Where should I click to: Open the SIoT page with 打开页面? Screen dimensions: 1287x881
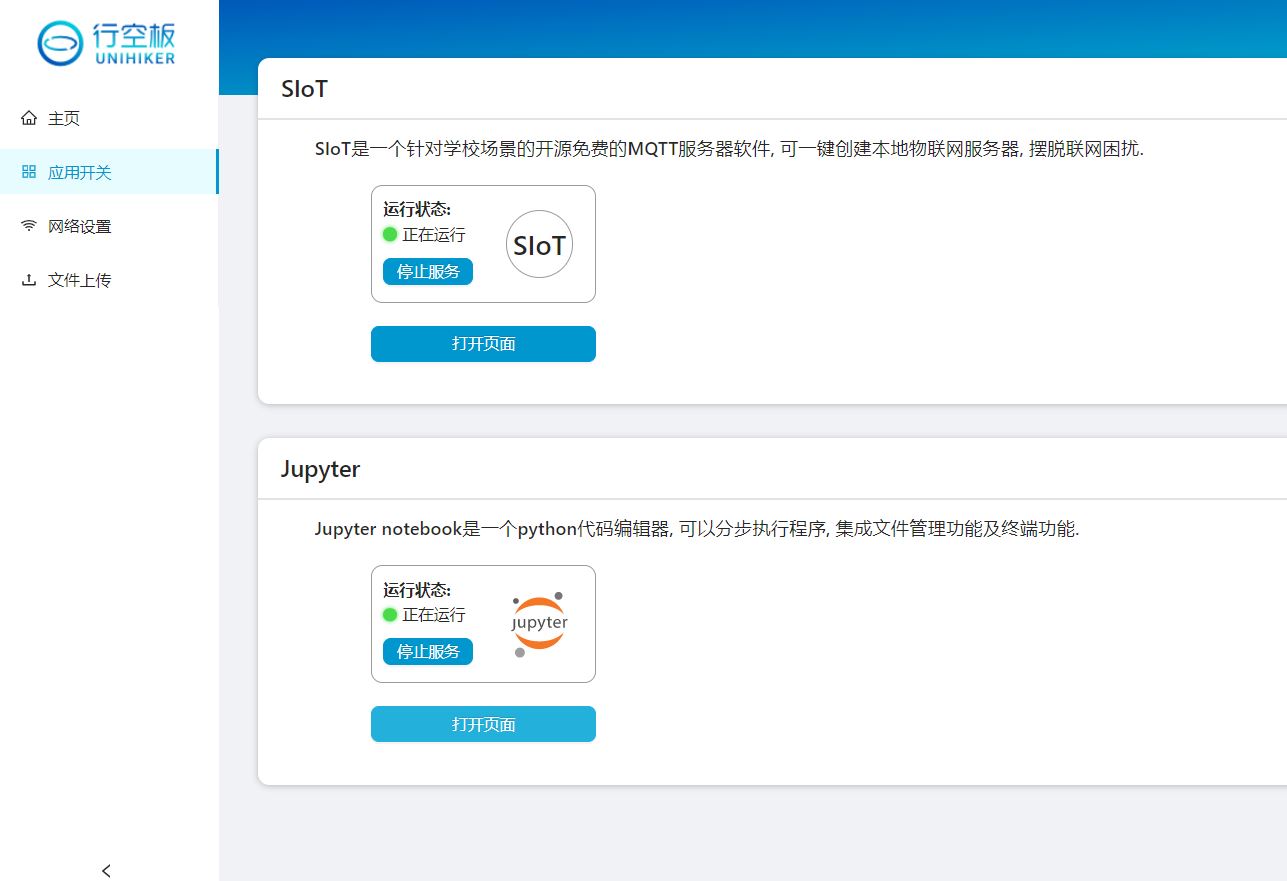pyautogui.click(x=483, y=344)
